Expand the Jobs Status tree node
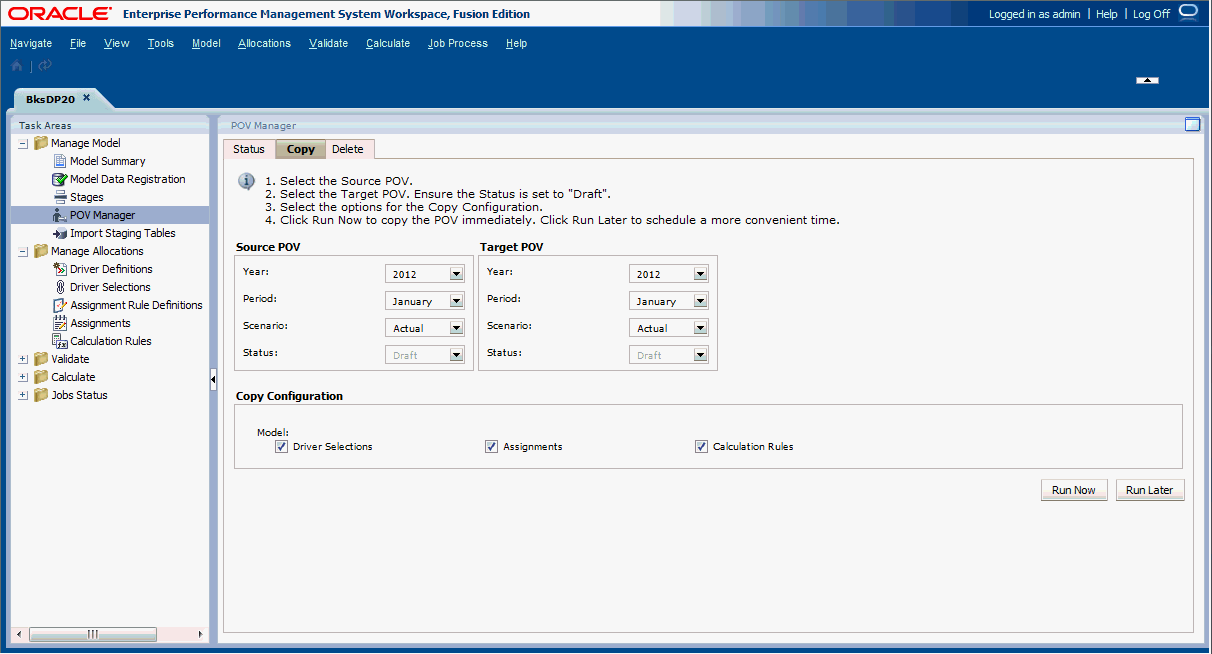Viewport: 1212px width, 654px height. coord(23,395)
